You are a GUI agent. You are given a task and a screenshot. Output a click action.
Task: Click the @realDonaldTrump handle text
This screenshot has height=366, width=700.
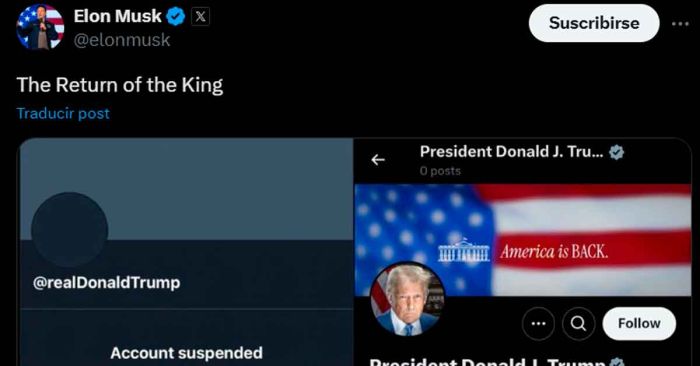[106, 283]
